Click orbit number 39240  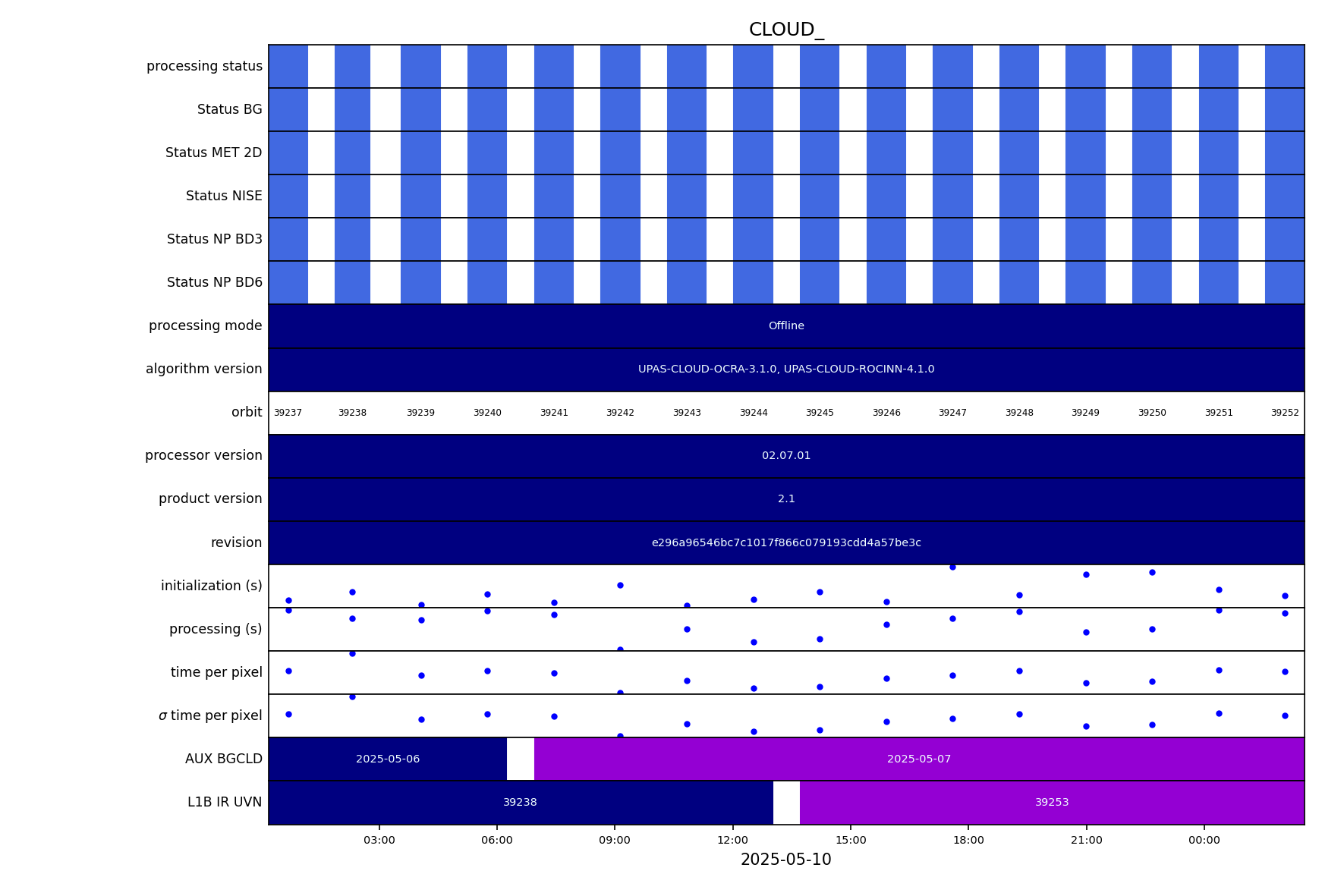point(487,413)
